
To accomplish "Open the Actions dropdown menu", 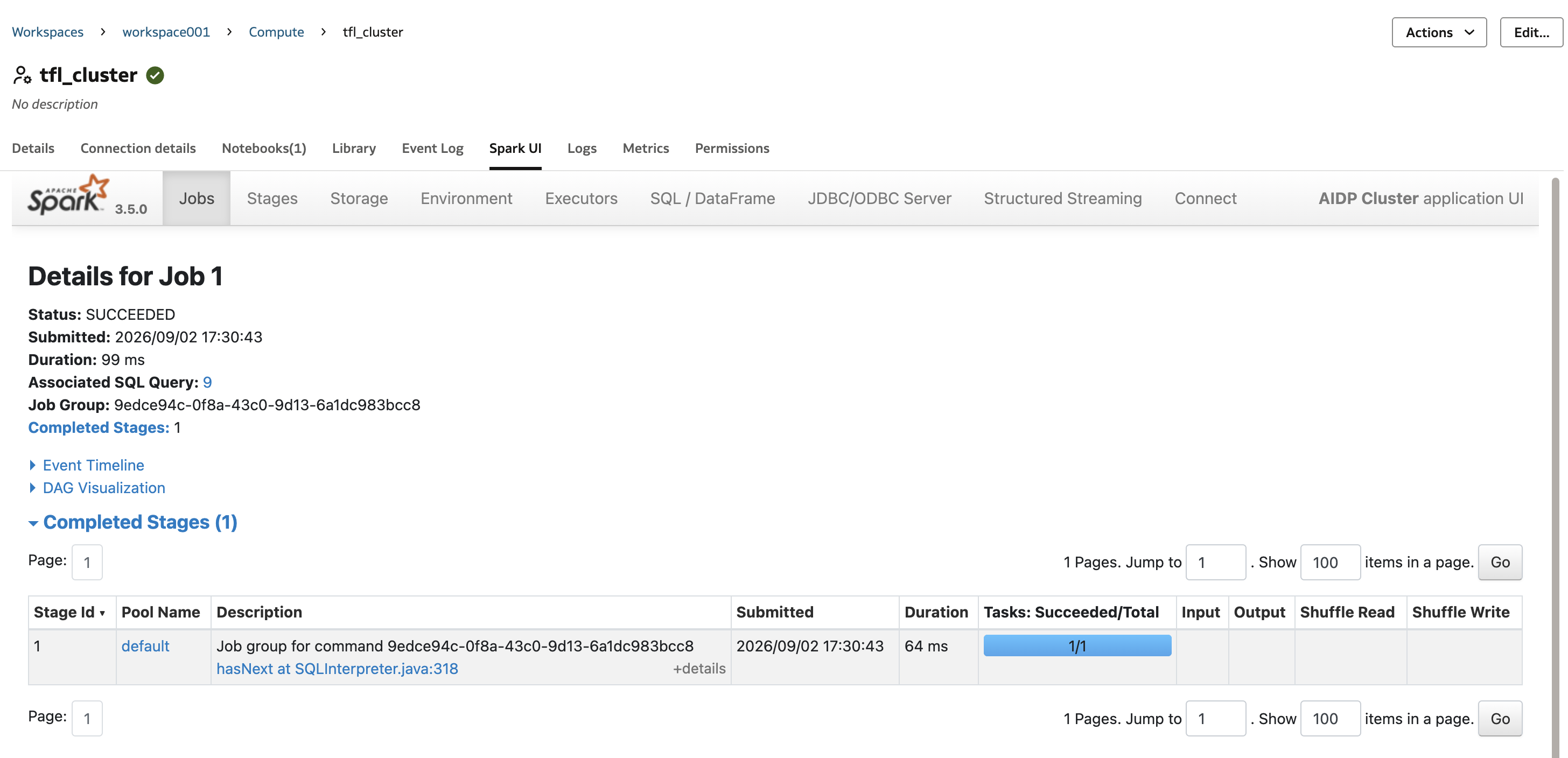I will coord(1439,32).
